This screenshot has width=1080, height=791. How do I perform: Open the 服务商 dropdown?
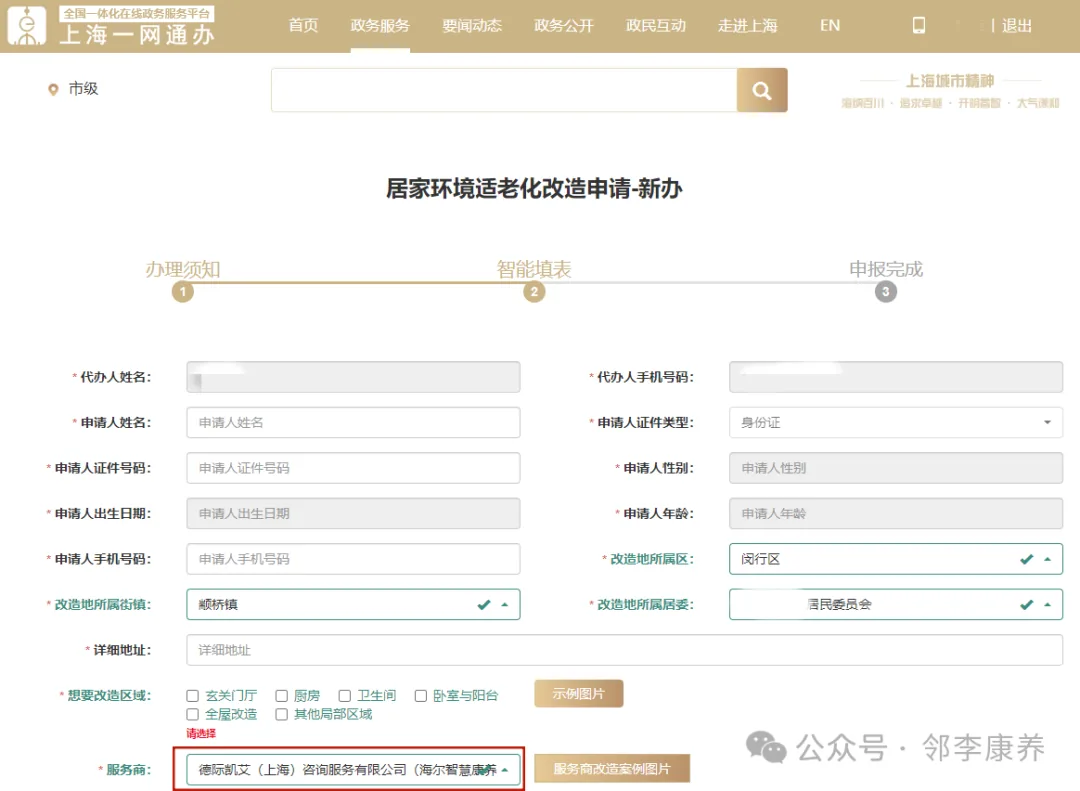pos(353,769)
